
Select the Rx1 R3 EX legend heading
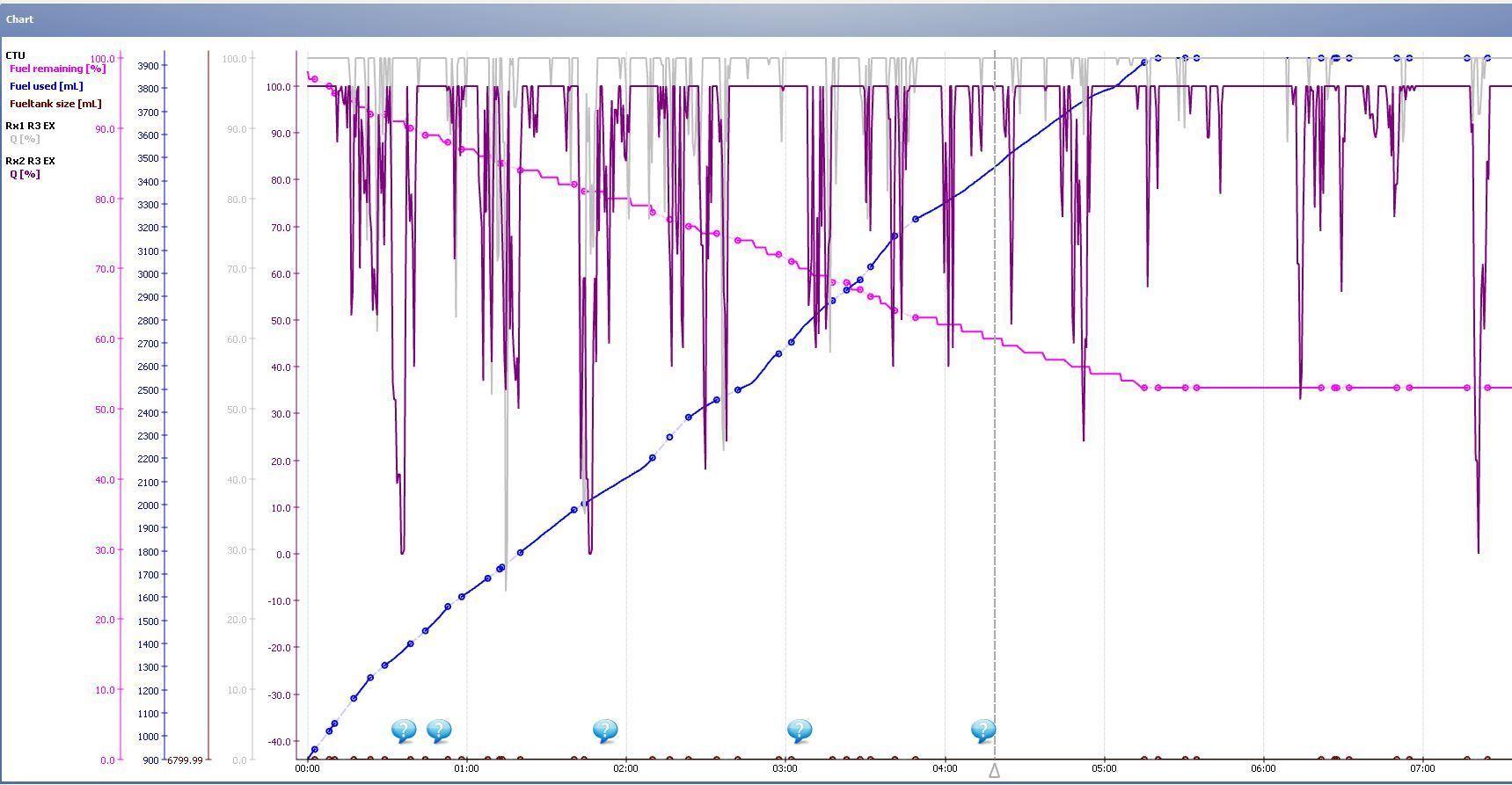[x=30, y=126]
